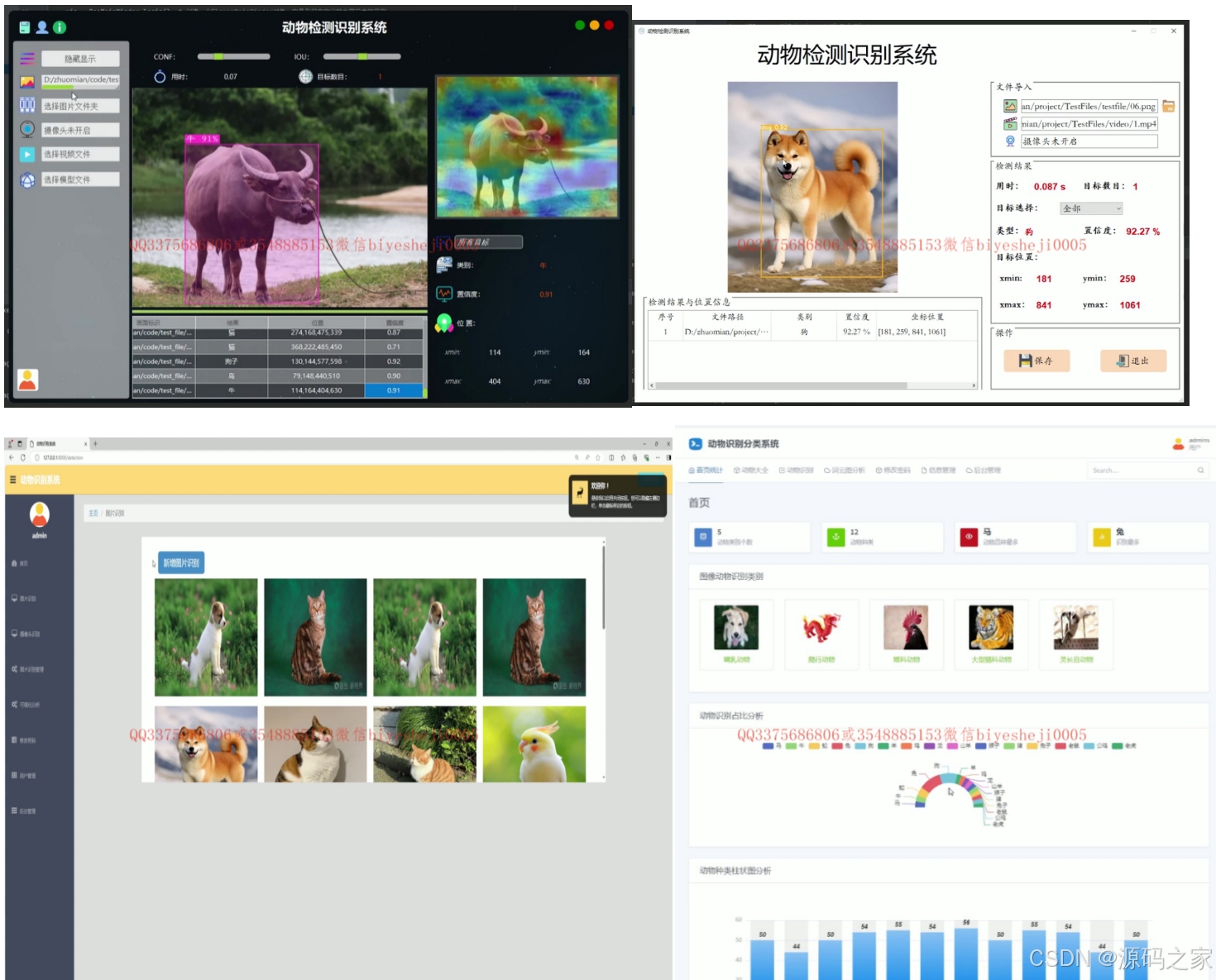Click the TestFiles/video/1.mp4 path field
Image resolution: width=1216 pixels, height=980 pixels.
(1089, 124)
